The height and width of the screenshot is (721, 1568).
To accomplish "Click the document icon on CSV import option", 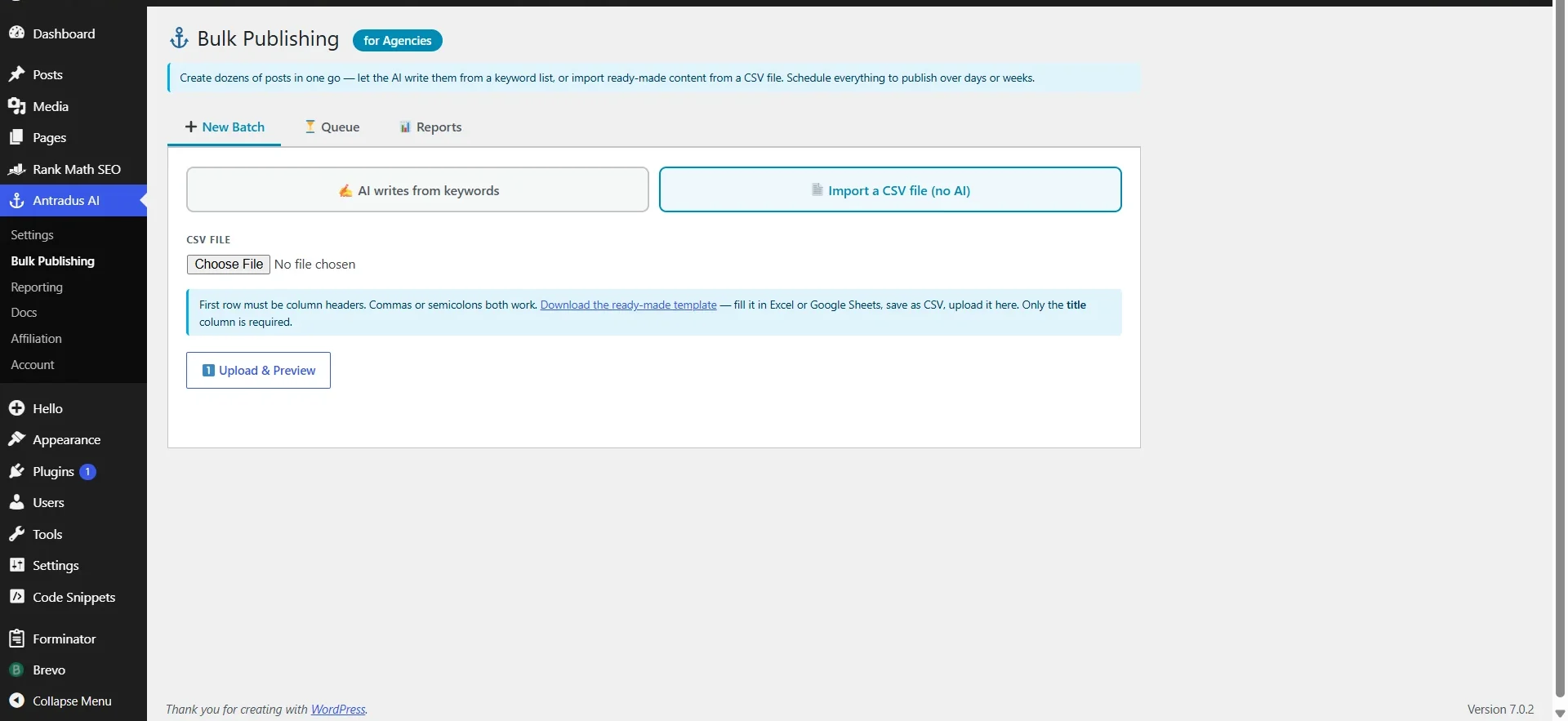I will coord(817,189).
